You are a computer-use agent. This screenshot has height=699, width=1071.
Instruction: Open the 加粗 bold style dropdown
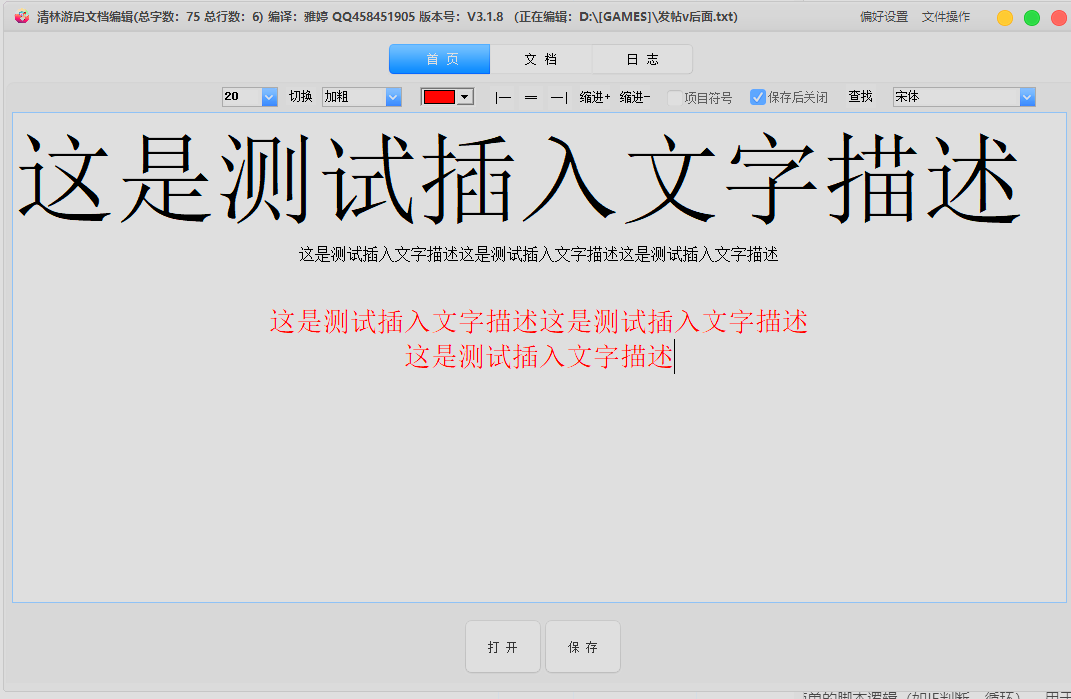pos(363,96)
